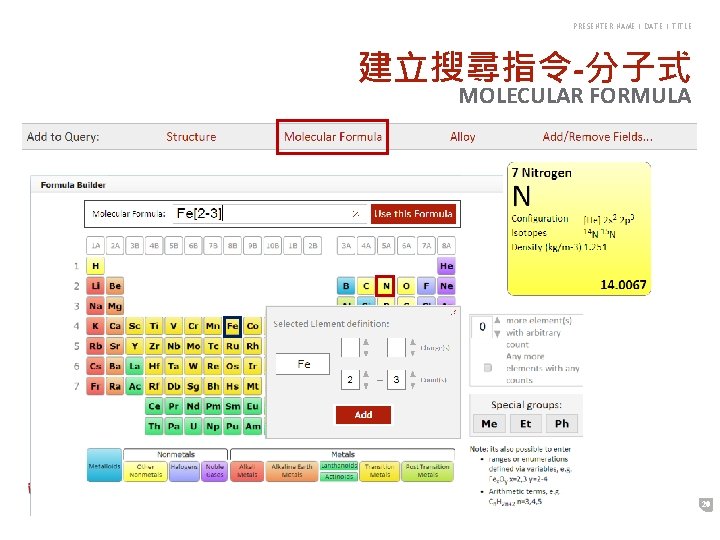Click minimum count field showing 2
Image resolution: width=720 pixels, height=540 pixels.
350,379
